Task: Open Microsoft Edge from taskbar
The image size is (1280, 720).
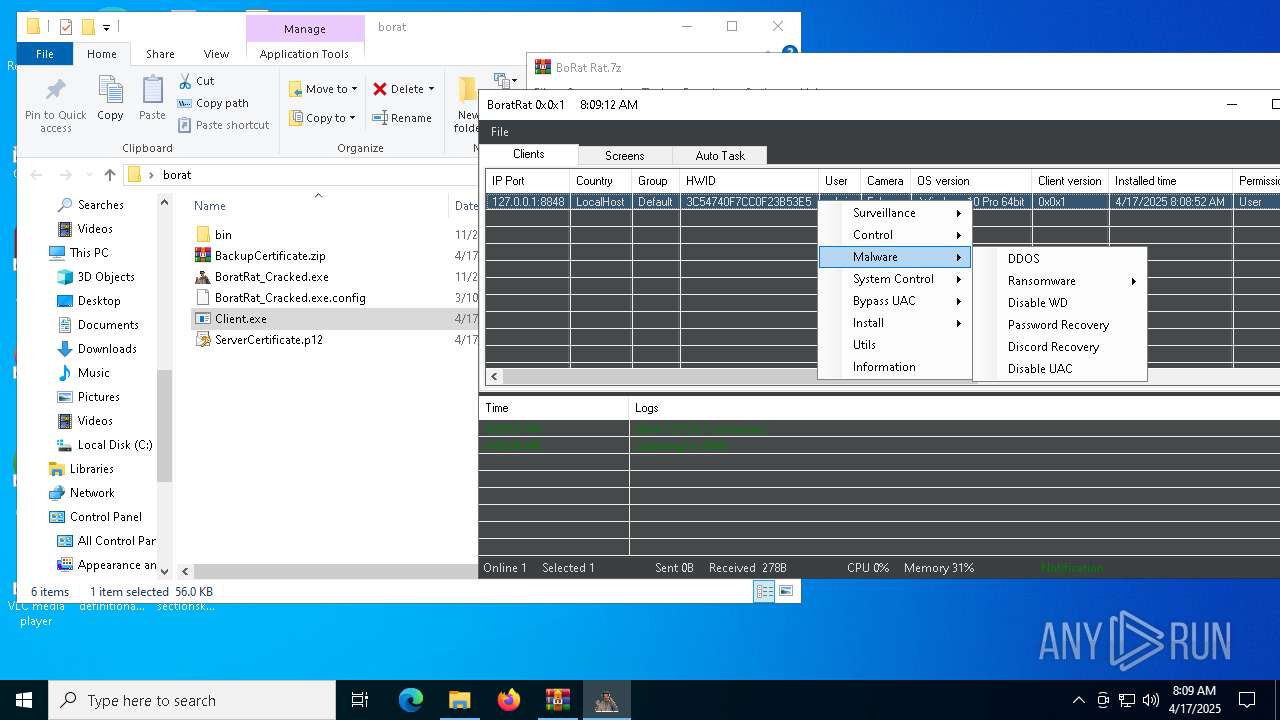Action: 411,700
